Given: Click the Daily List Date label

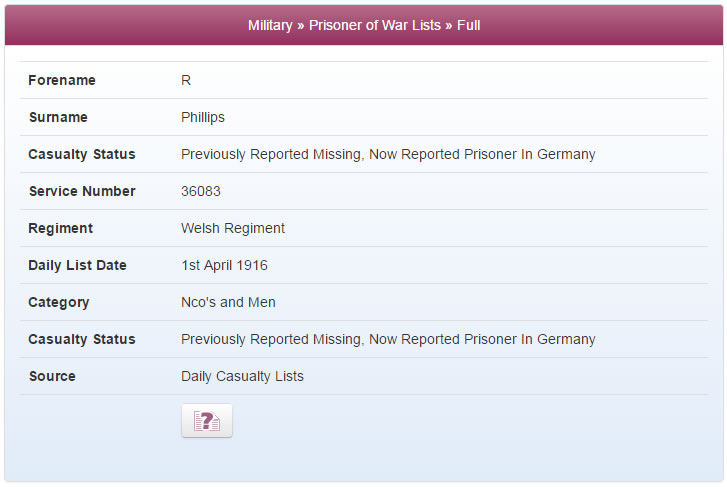Looking at the screenshot, I should point(77,265).
